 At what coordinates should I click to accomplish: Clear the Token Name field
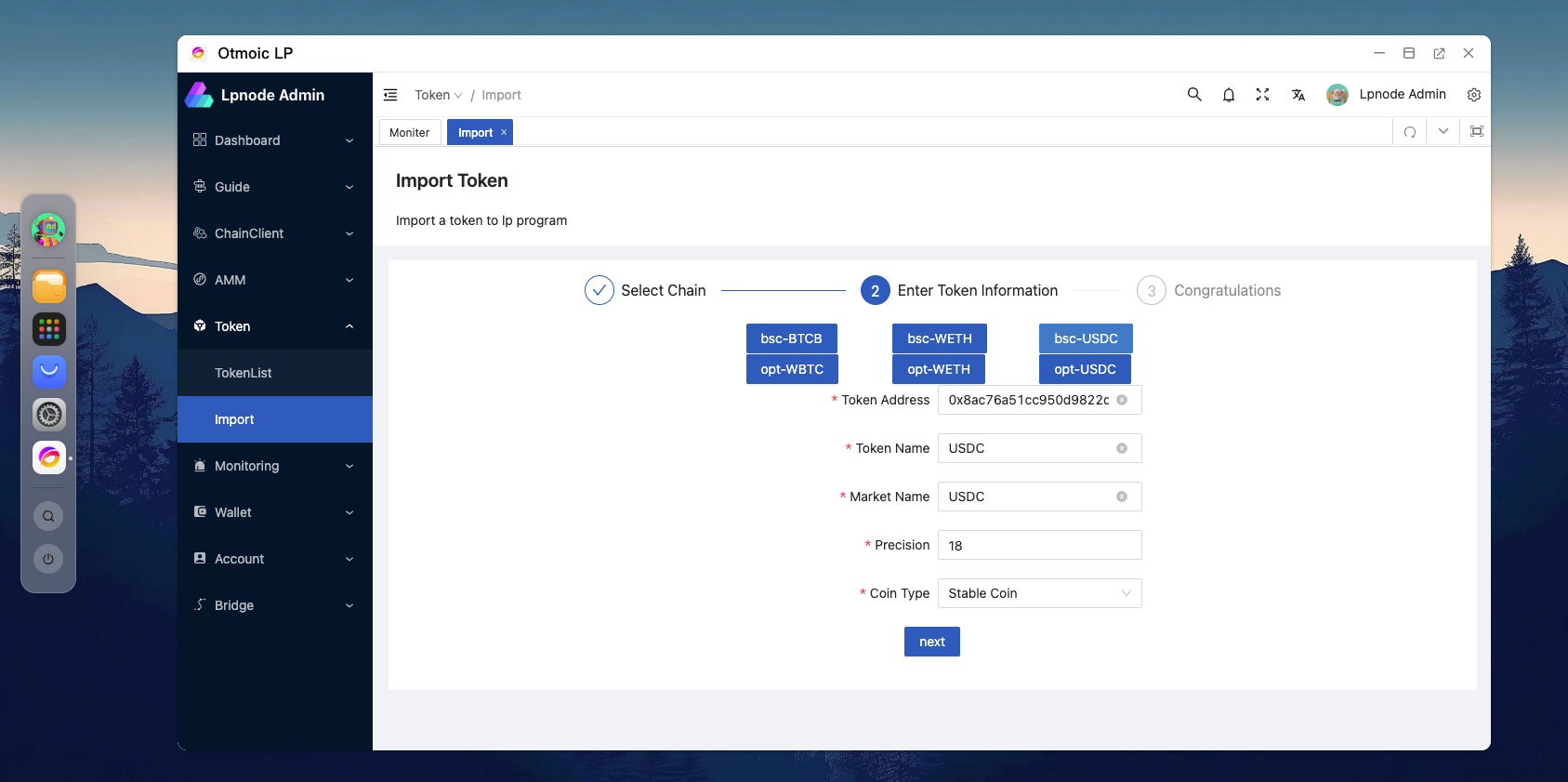tap(1122, 448)
